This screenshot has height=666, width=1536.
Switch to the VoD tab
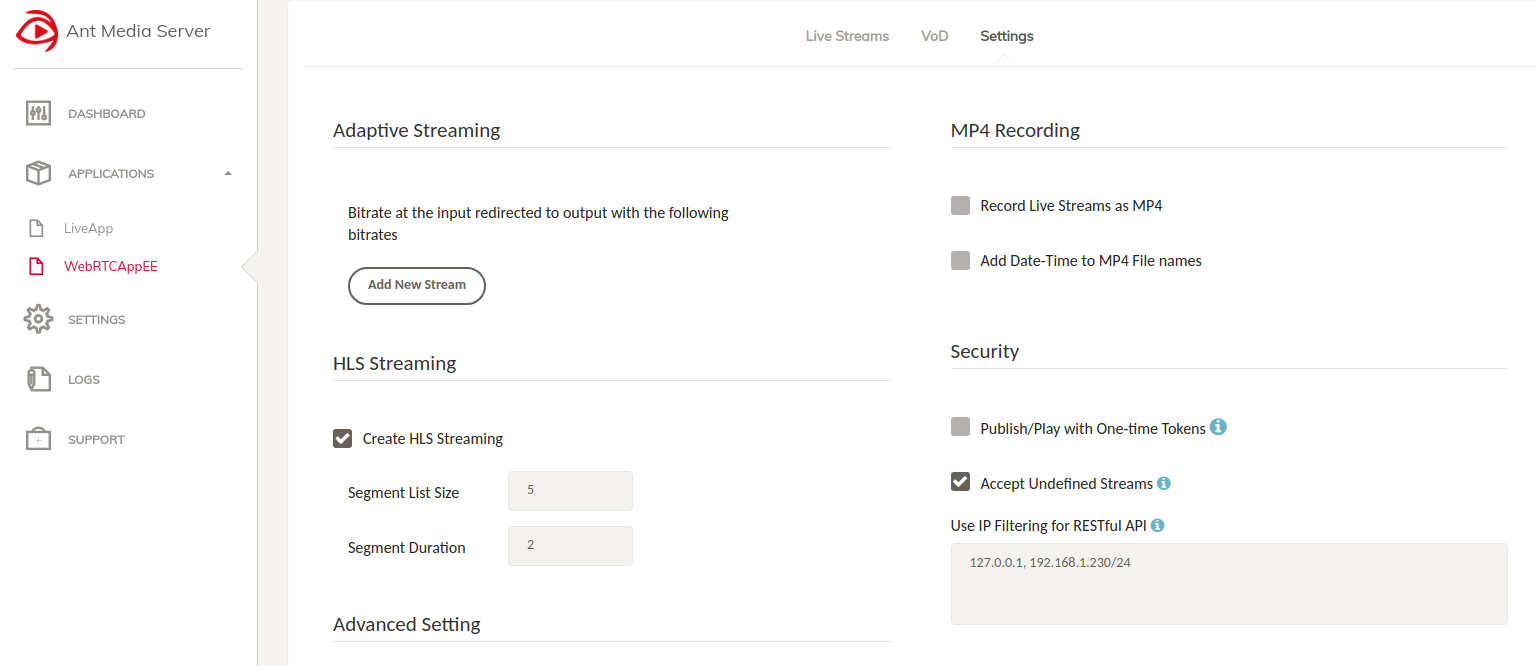(x=934, y=36)
